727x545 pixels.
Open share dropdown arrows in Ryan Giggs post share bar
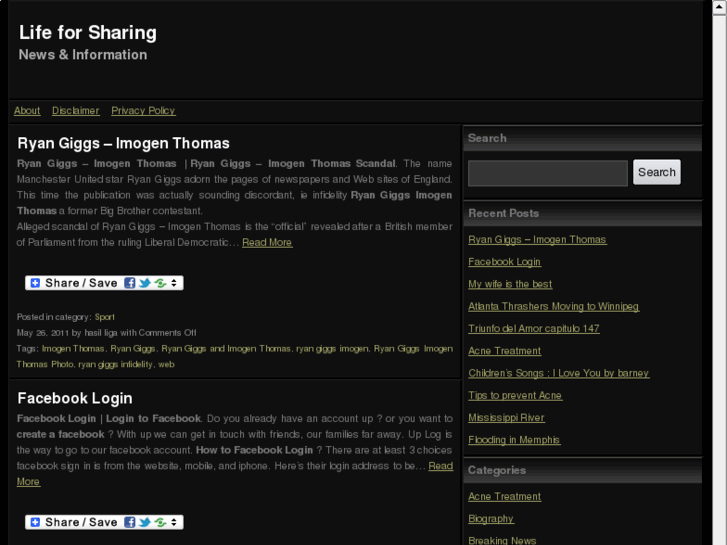click(x=174, y=283)
